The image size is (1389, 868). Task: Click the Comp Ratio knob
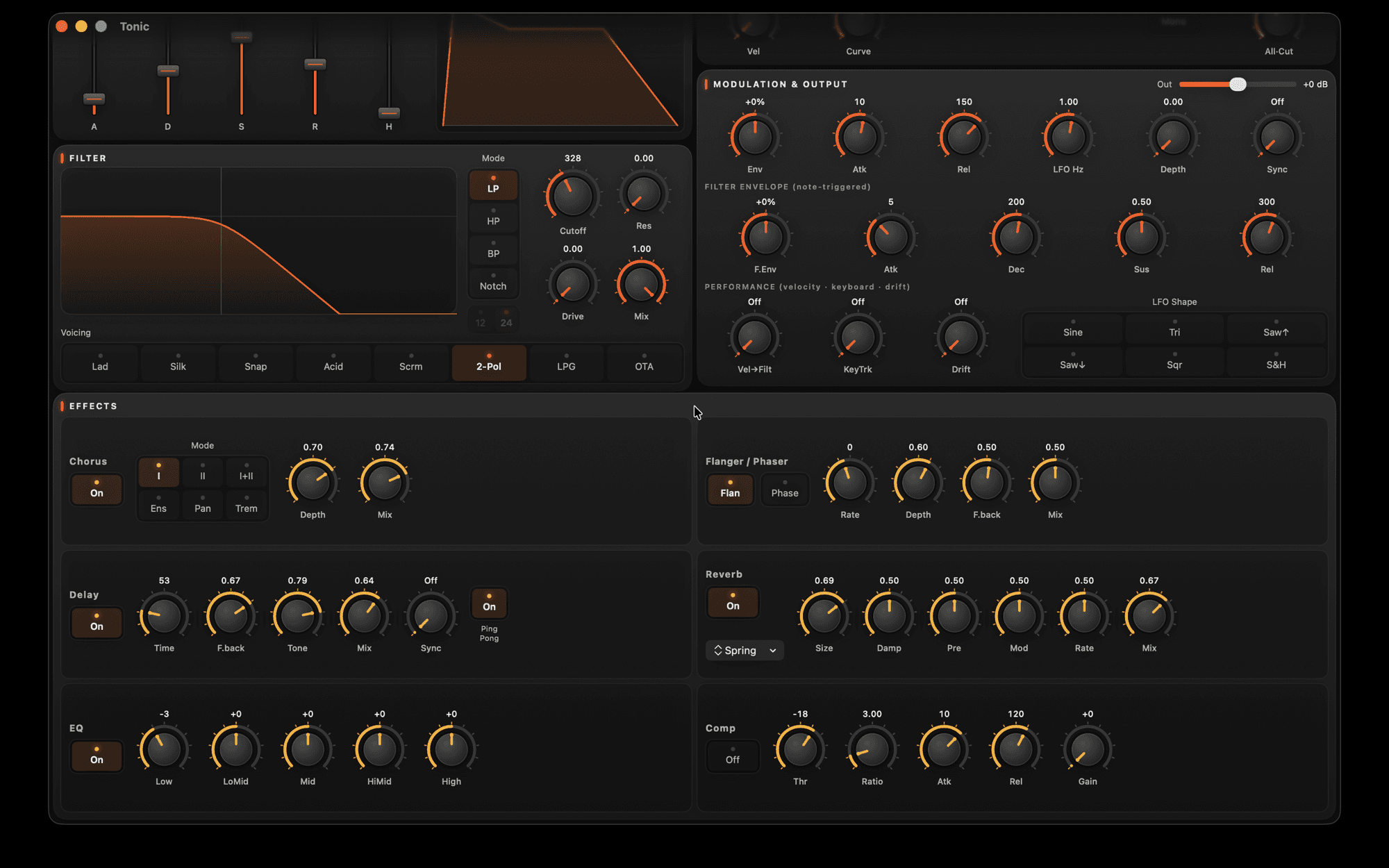pos(872,749)
